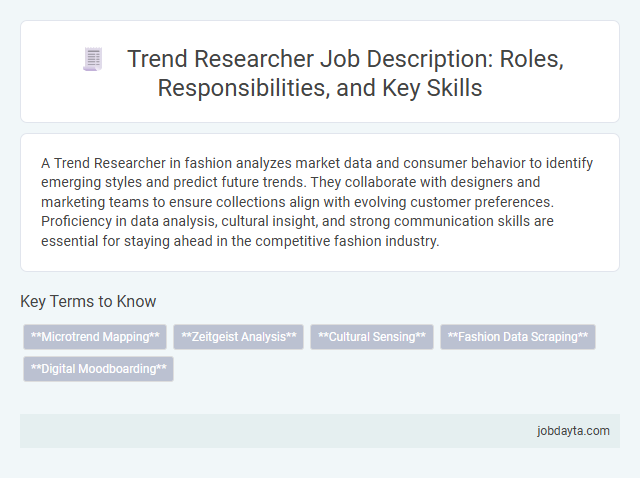
Task: Open the Digital Moodboarding tag
Action: pos(98,369)
